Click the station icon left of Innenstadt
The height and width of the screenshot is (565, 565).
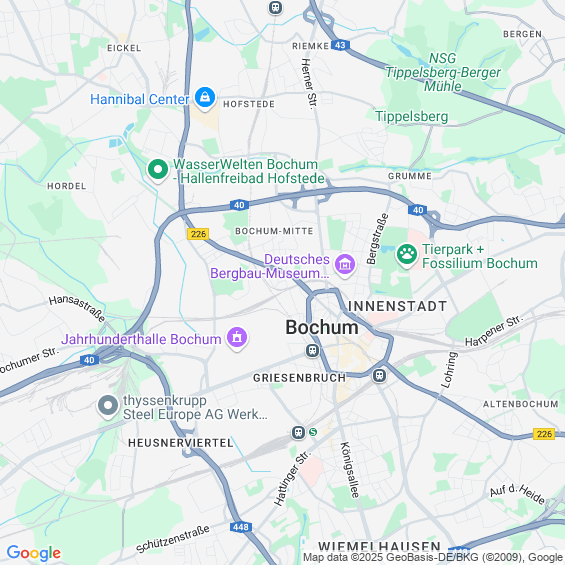click(312, 350)
